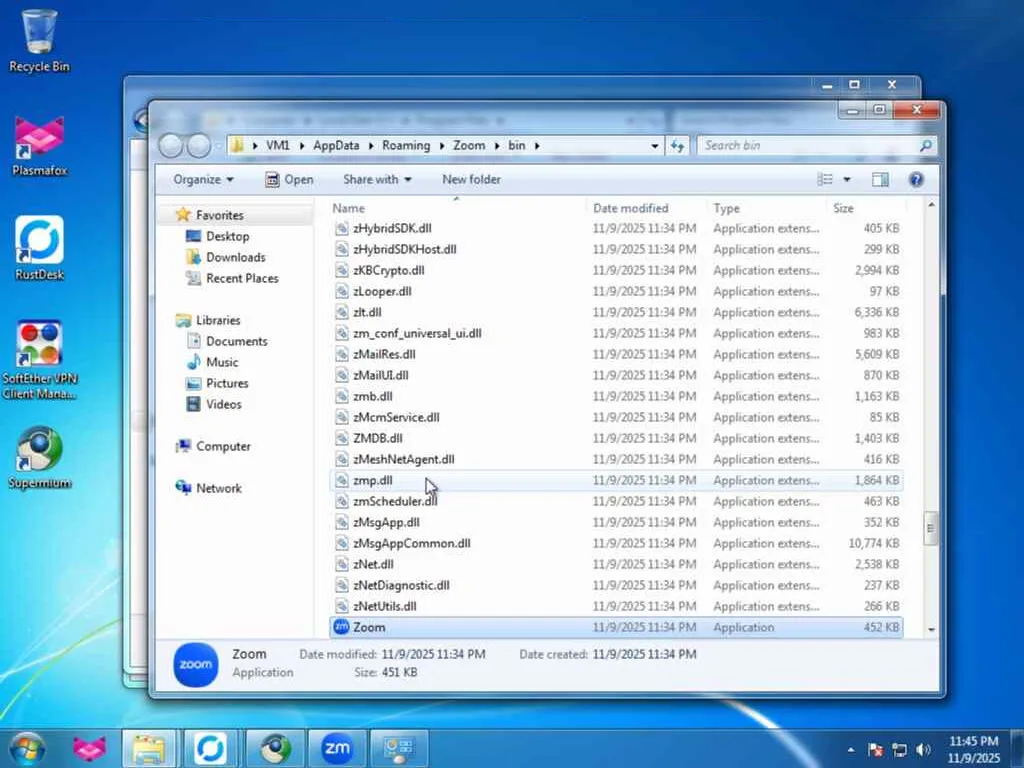Viewport: 1024px width, 768px height.
Task: Select the zHybridSDK.dll file
Action: [x=616, y=229]
